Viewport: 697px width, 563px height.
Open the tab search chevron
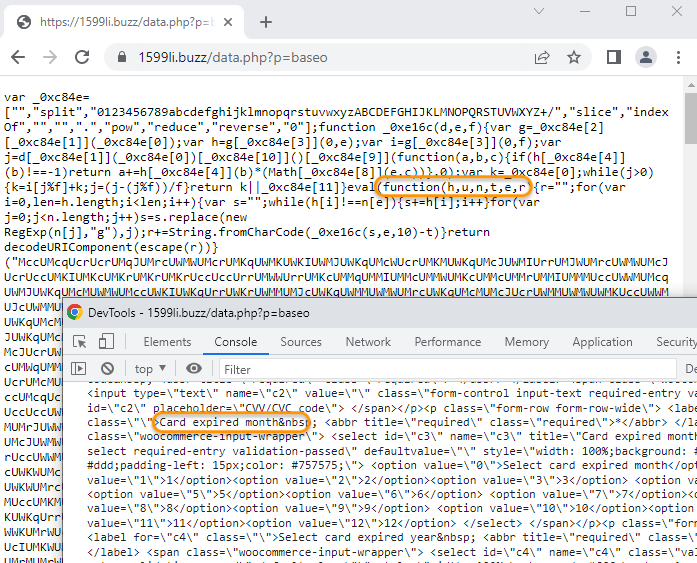(539, 11)
